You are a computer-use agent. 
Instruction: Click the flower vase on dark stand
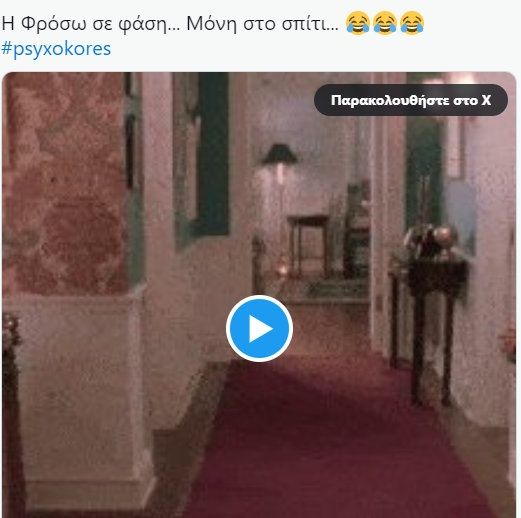point(430,240)
